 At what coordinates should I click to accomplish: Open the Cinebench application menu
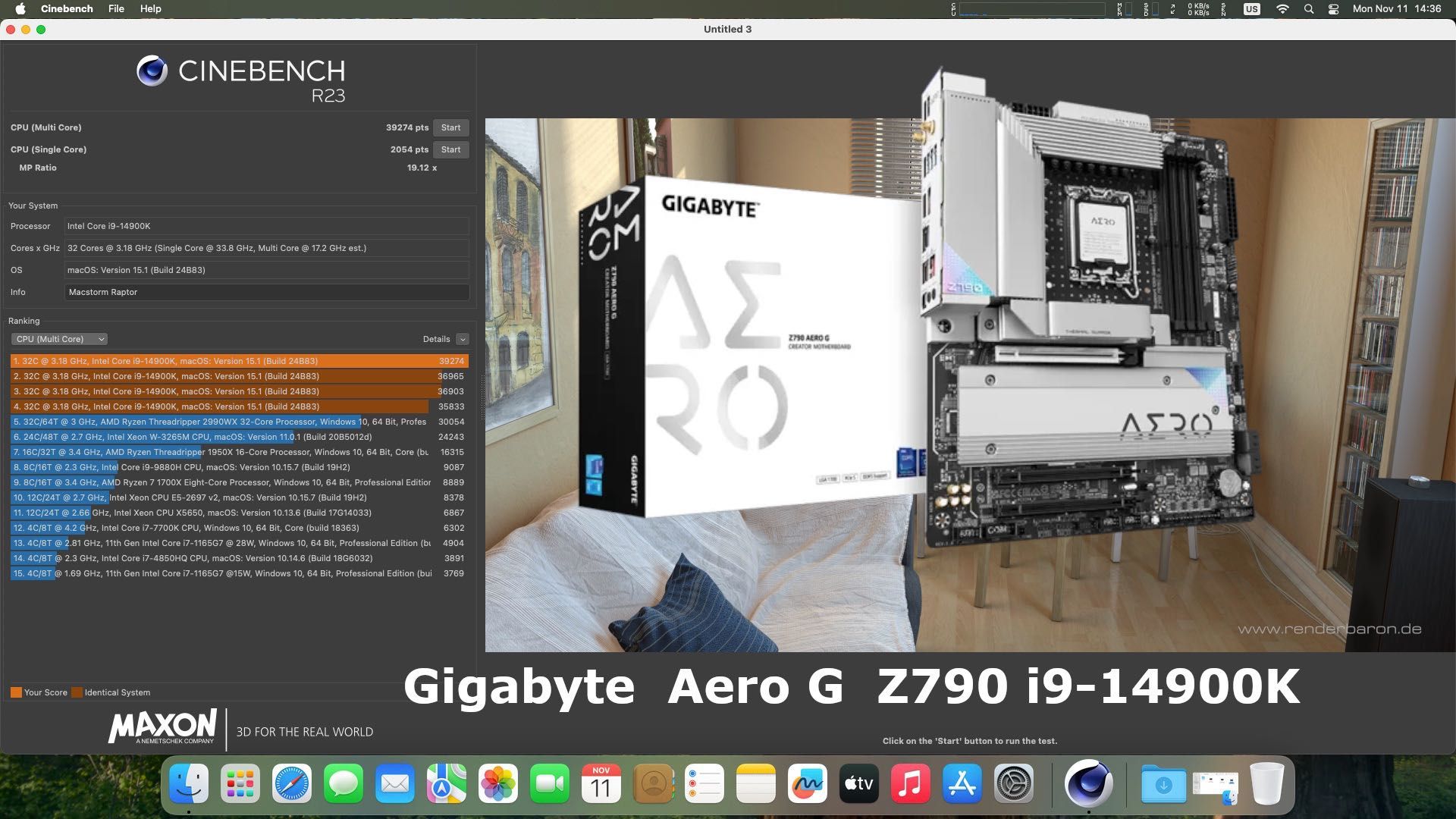coord(67,9)
